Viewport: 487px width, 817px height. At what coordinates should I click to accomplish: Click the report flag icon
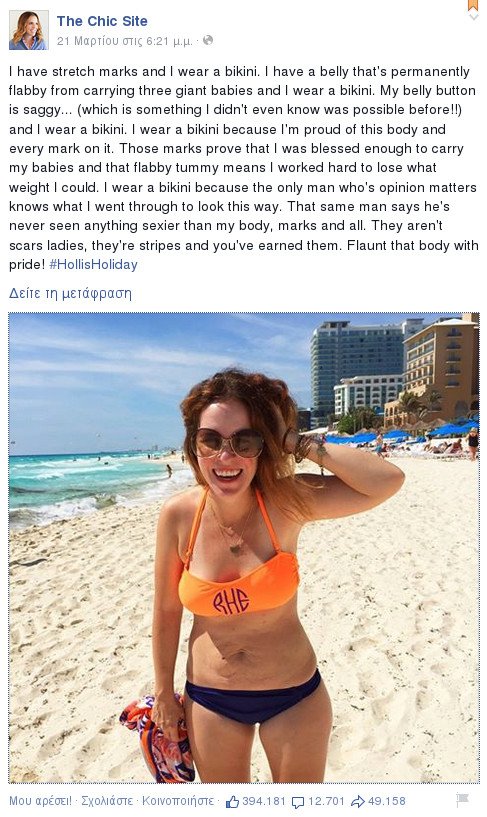[463, 800]
